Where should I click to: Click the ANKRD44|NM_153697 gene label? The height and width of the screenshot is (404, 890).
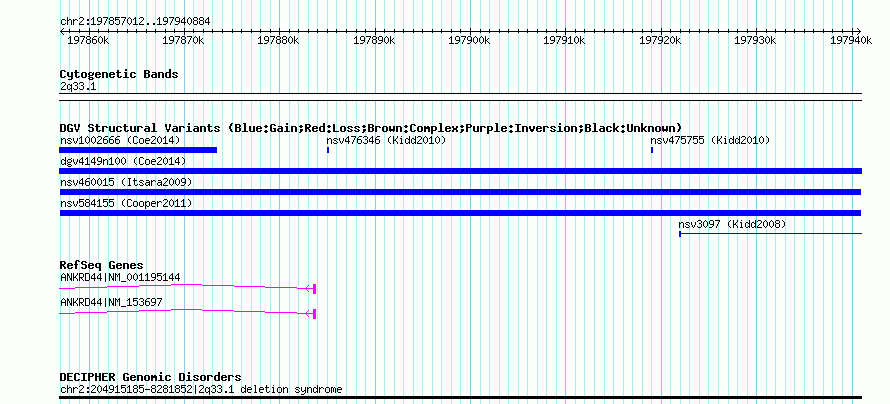[x=111, y=302]
